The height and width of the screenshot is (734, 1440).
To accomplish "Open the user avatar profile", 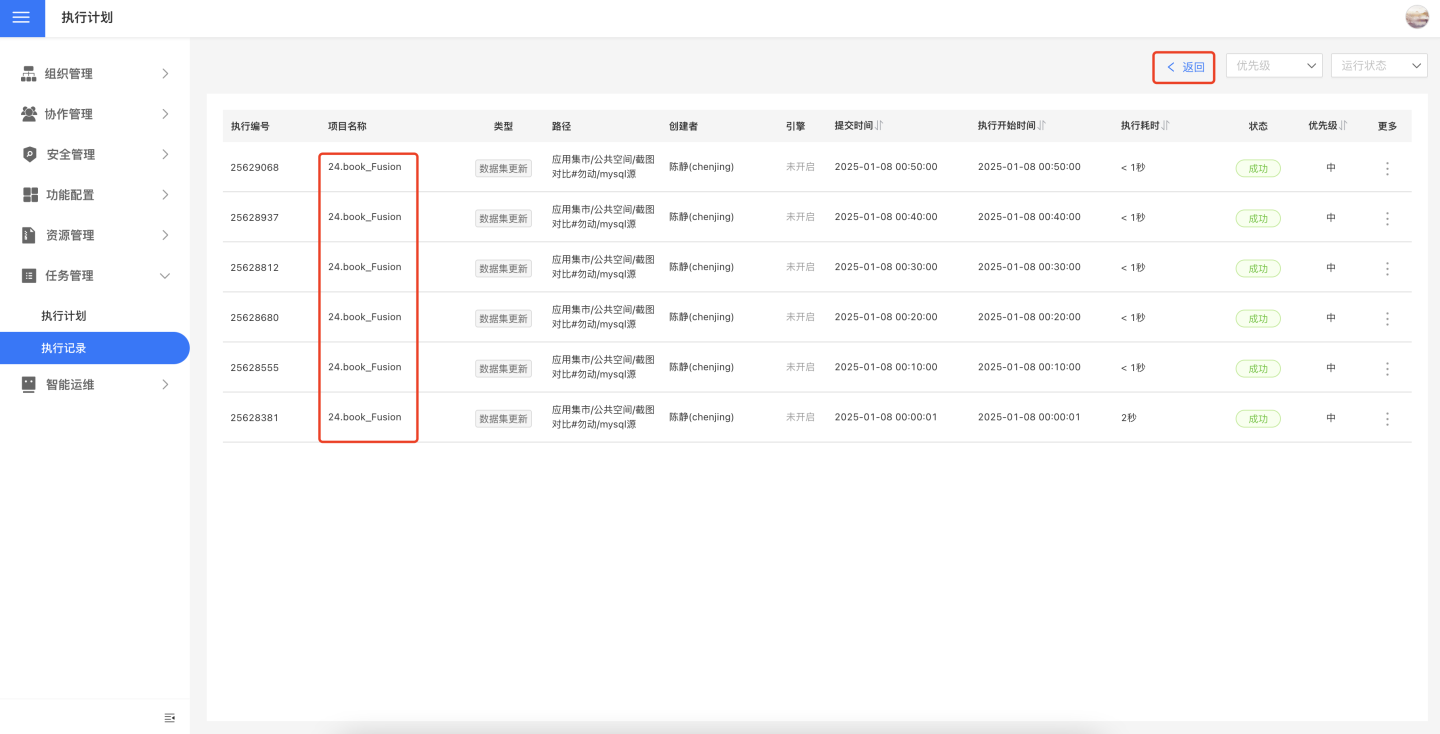I will click(1417, 17).
